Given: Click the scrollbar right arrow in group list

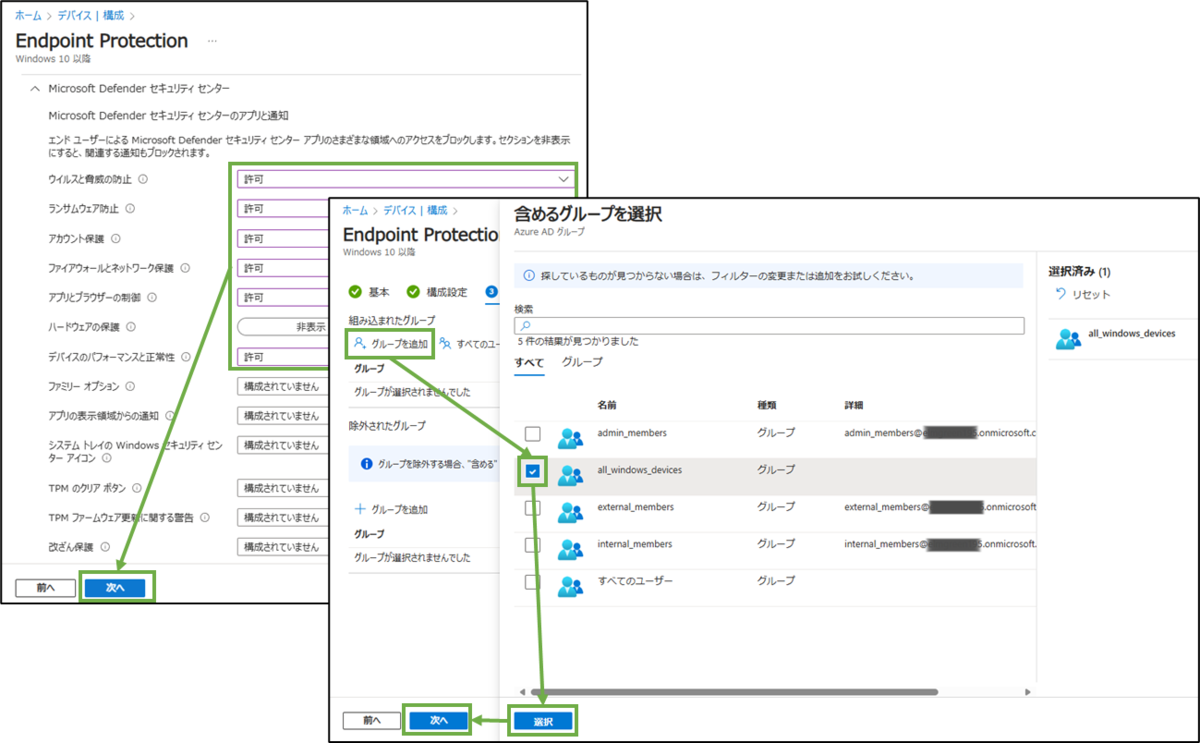Looking at the screenshot, I should (1028, 692).
